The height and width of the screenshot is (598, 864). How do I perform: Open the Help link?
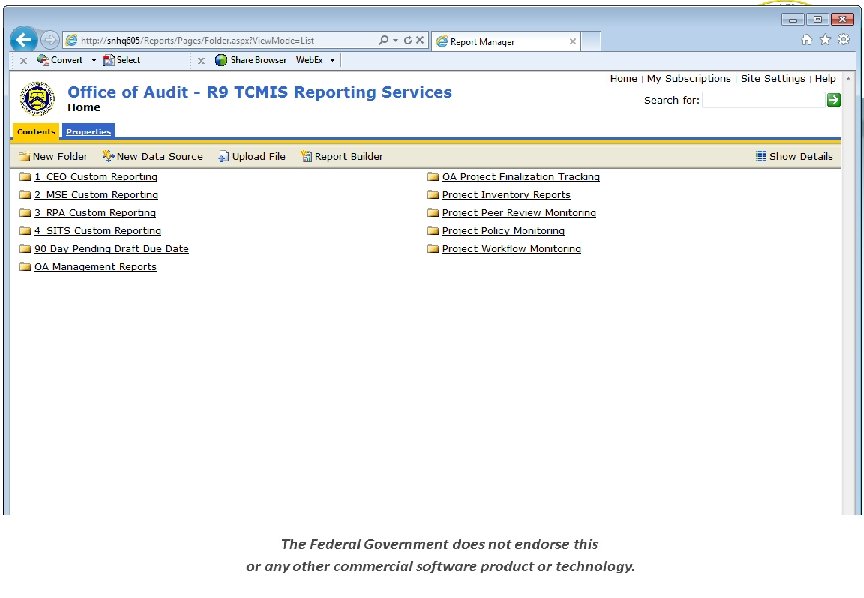tap(825, 78)
